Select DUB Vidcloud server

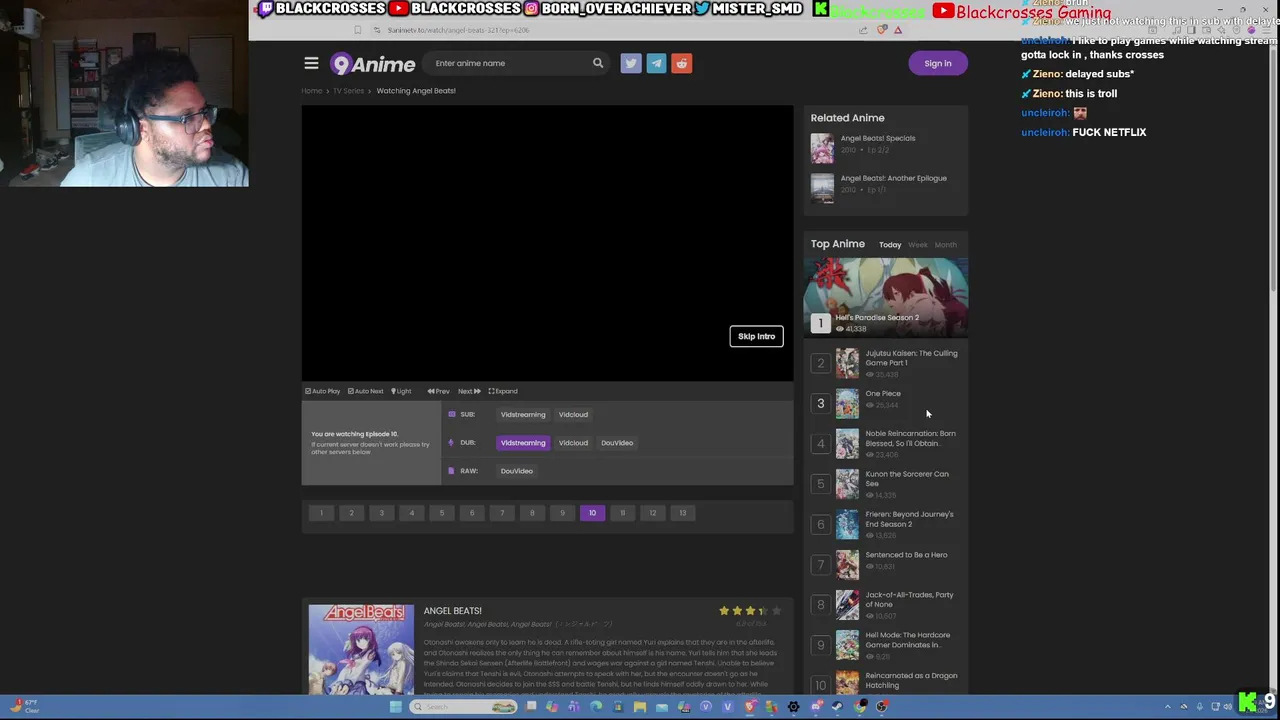(573, 442)
